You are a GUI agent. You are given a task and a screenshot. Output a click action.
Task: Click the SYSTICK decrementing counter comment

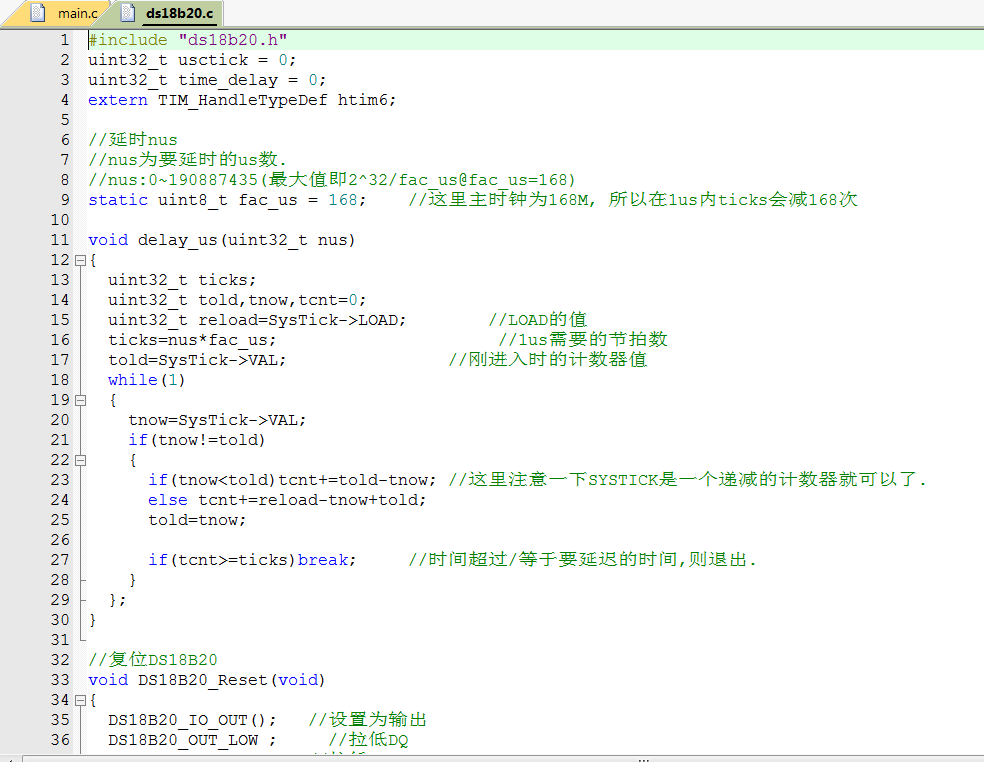coord(687,480)
